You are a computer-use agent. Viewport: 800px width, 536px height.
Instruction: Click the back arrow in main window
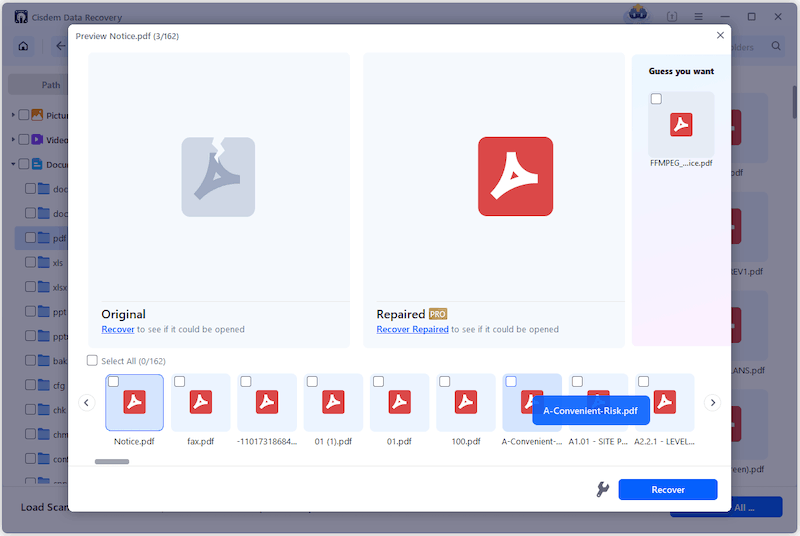click(60, 46)
